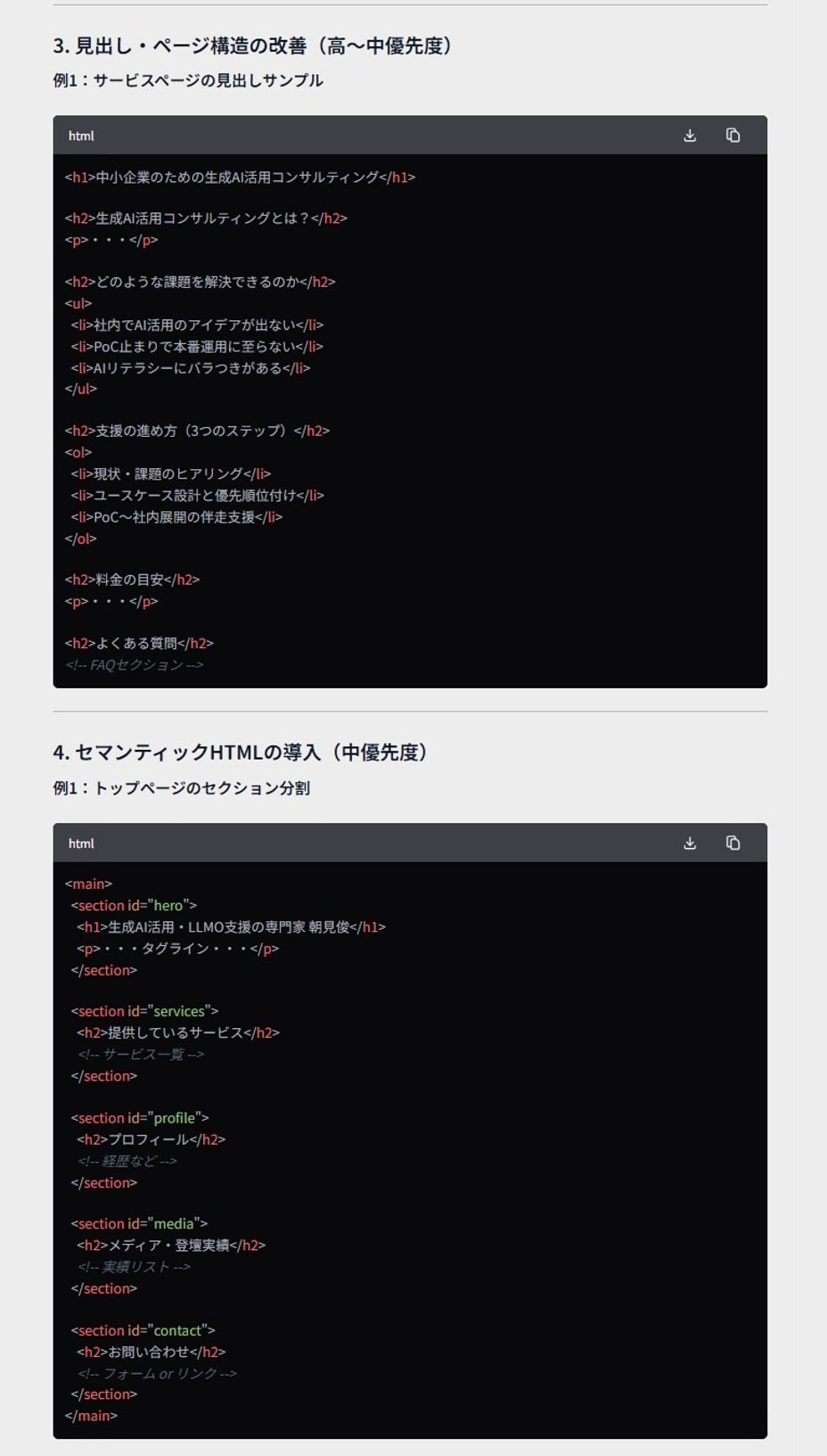Screen dimensions: 827x1456
Task: Click the h2 プロフィール code line
Action: [151, 1139]
